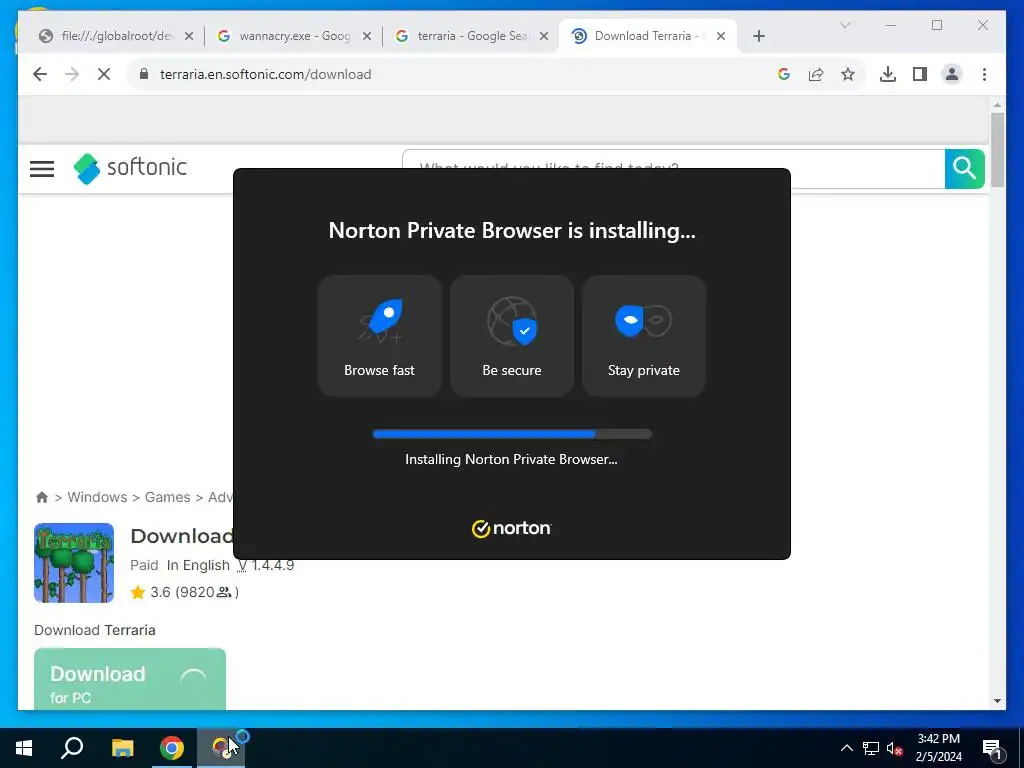Click the Stay private mask card
This screenshot has height=768, width=1024.
point(644,336)
